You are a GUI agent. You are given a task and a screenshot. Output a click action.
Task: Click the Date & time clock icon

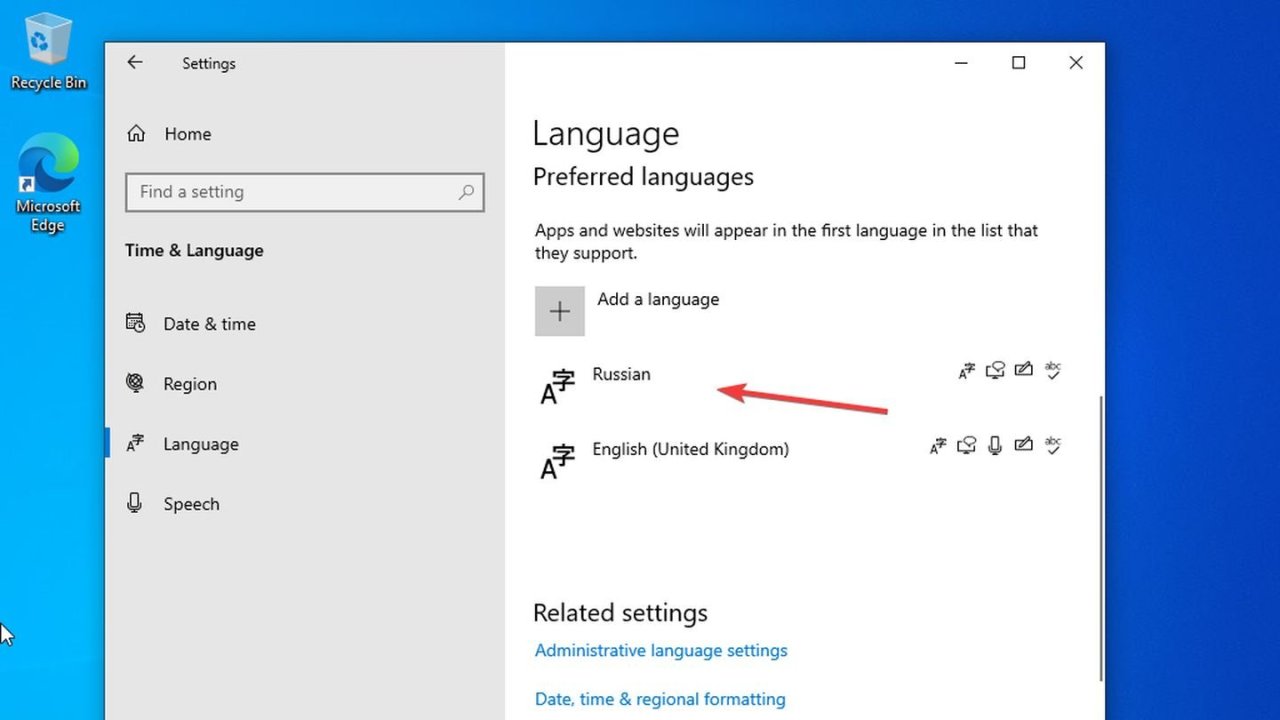[x=135, y=323]
